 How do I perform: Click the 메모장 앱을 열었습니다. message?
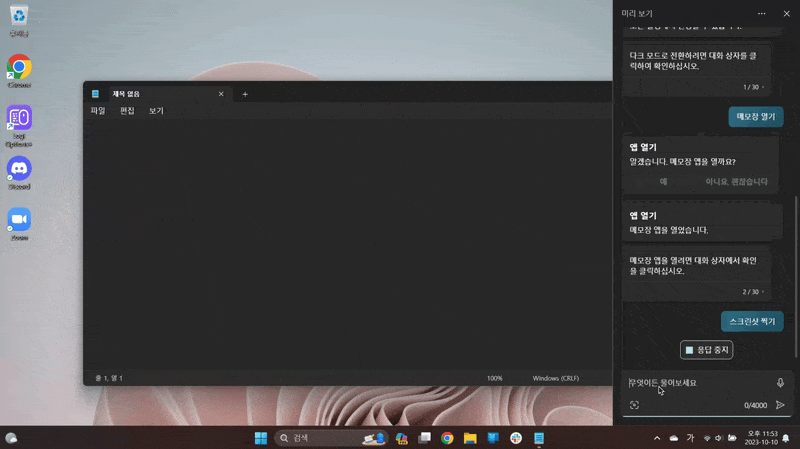(x=668, y=230)
